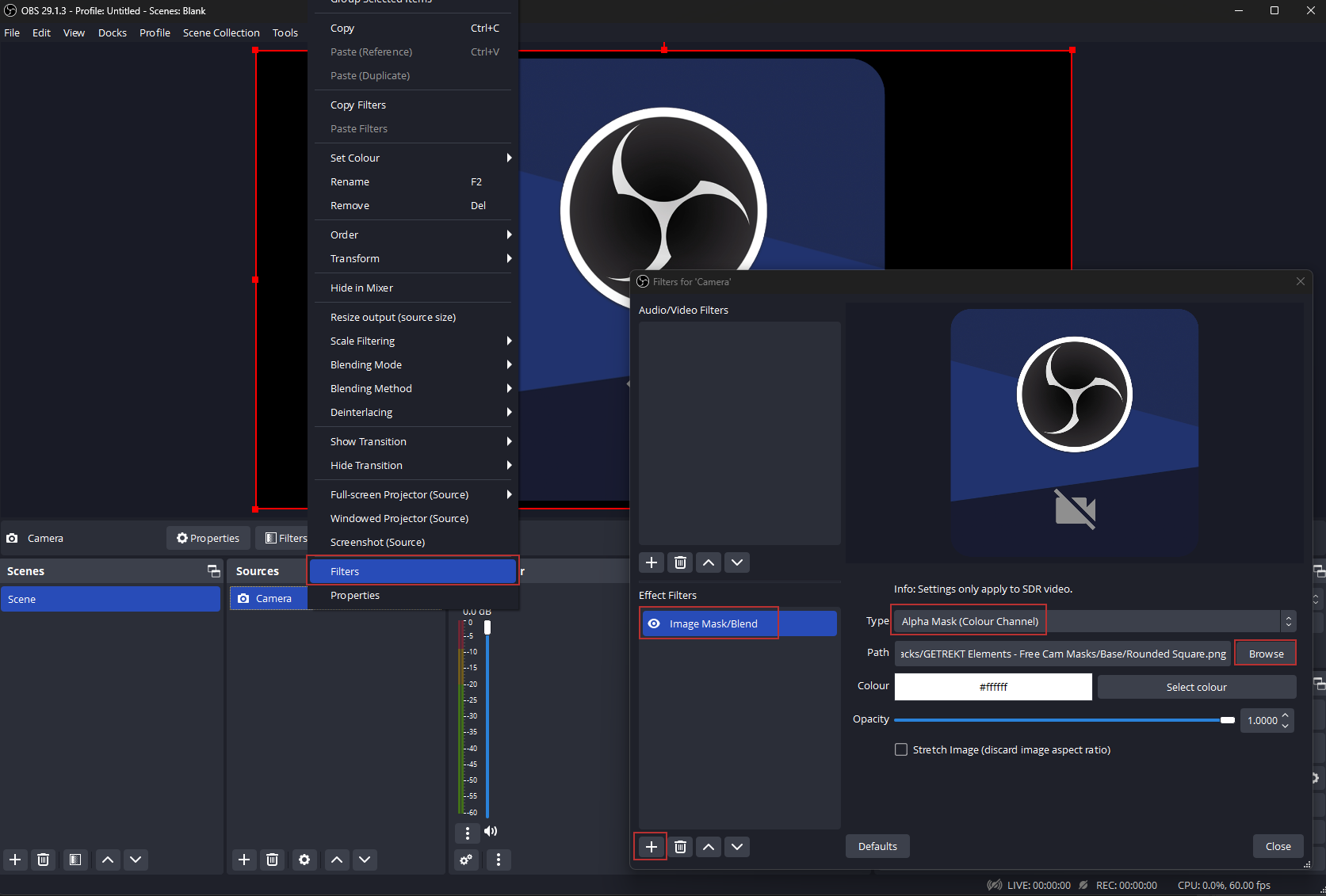Viewport: 1326px width, 896px height.
Task: Choose Windowed Projector (Source) entry
Action: (415, 518)
